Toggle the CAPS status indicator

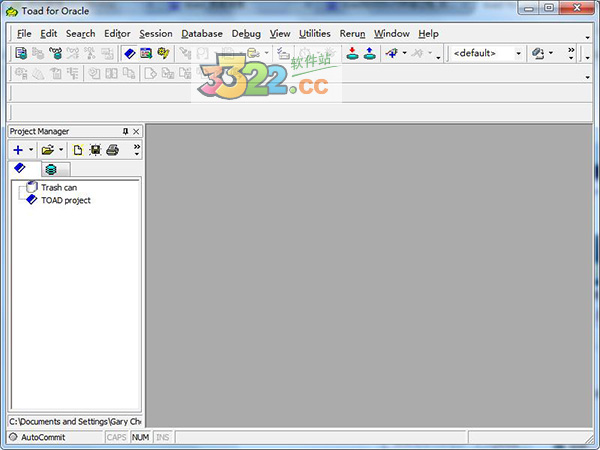click(117, 437)
